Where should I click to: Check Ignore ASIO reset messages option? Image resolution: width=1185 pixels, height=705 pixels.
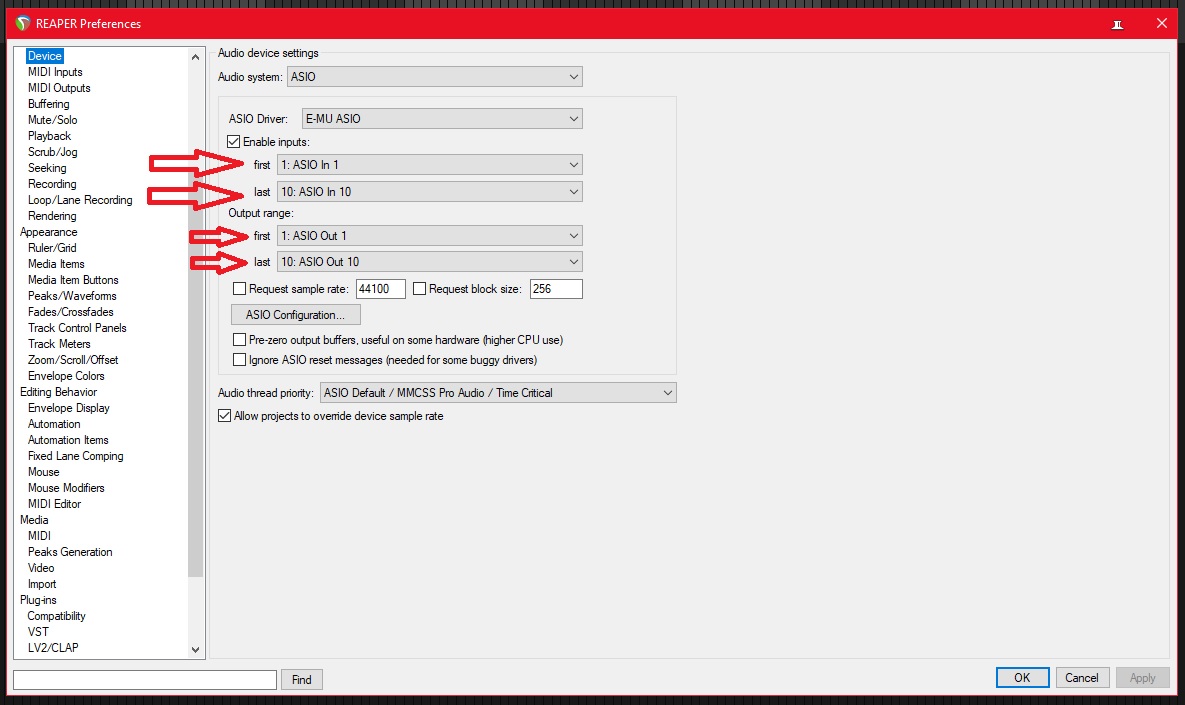pyautogui.click(x=240, y=360)
